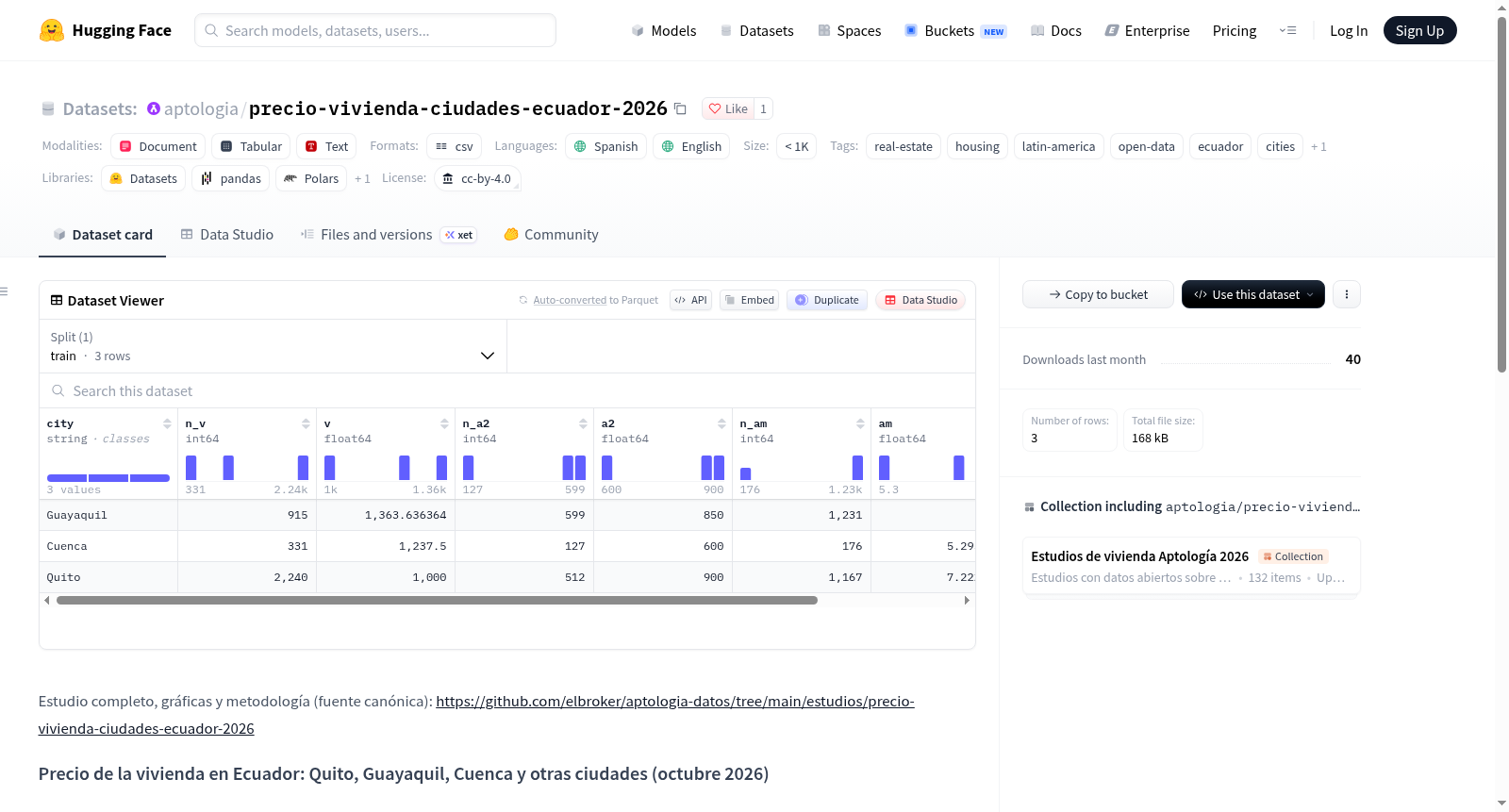Open the more options three-dot menu

1347,294
